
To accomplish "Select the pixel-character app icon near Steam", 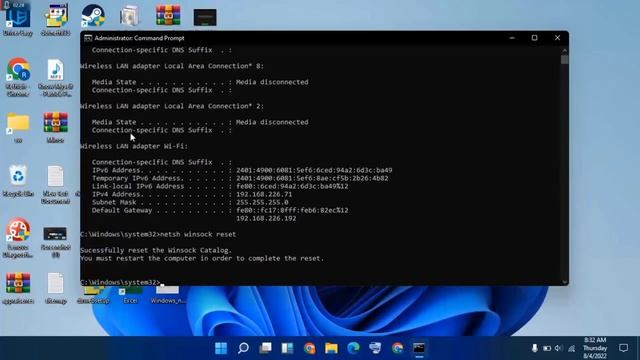I will [56, 20].
